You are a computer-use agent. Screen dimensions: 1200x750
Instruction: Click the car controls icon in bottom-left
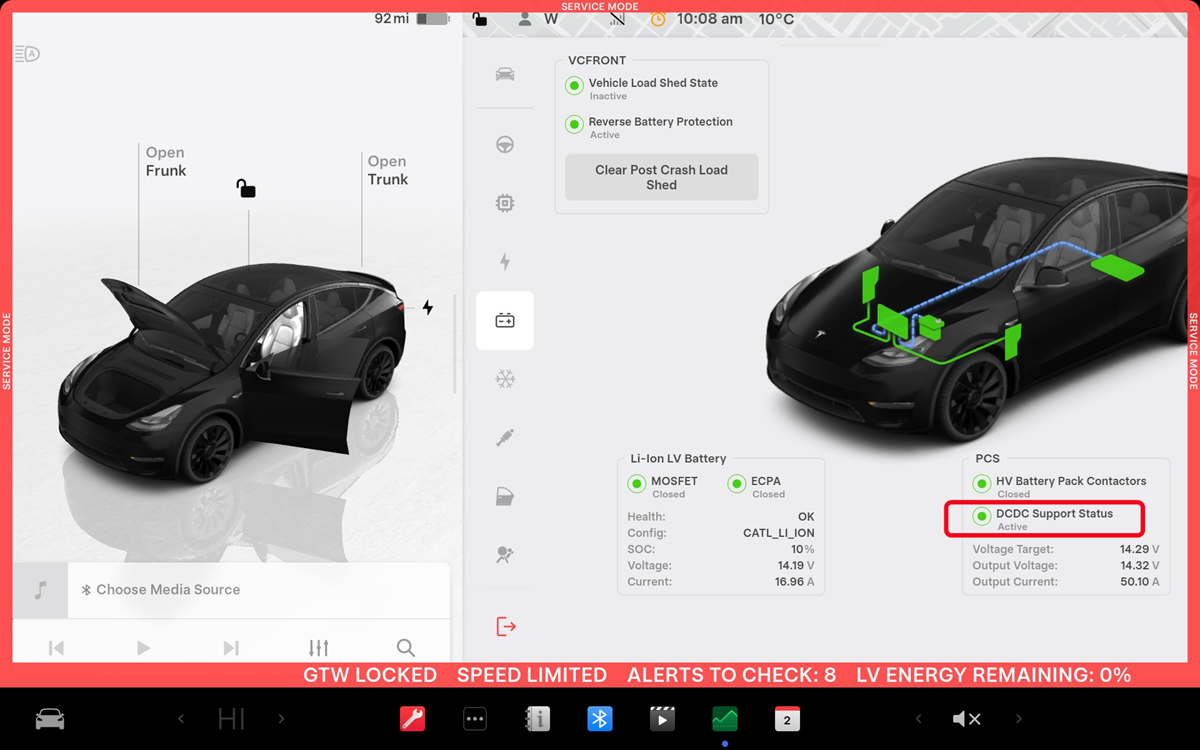pos(50,719)
